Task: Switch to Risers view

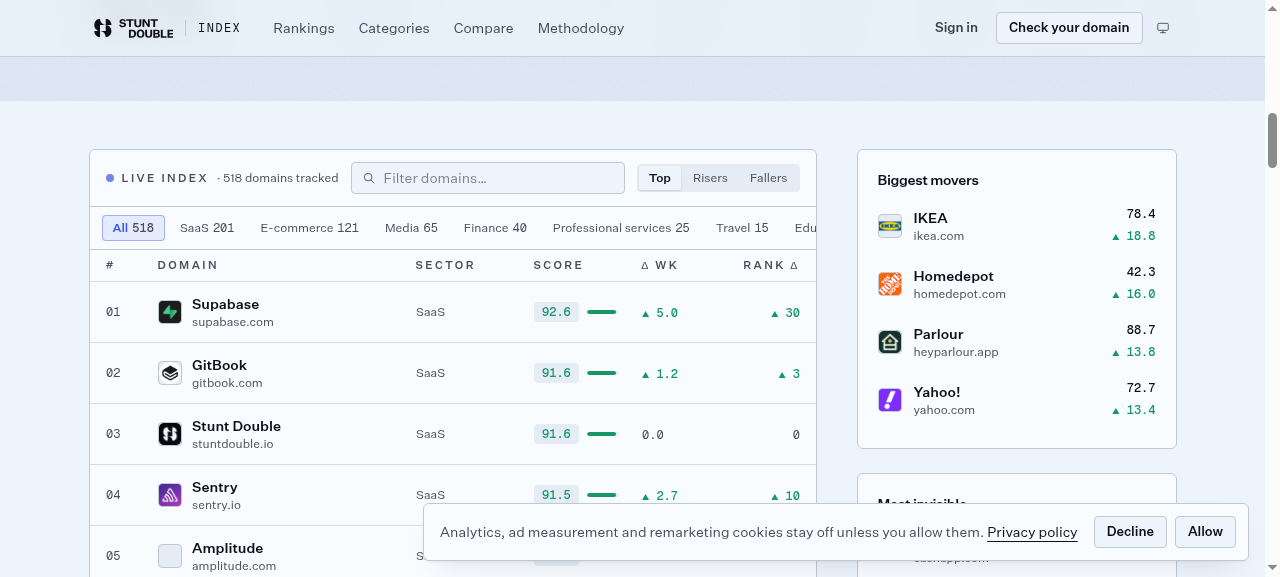Action: coord(710,178)
